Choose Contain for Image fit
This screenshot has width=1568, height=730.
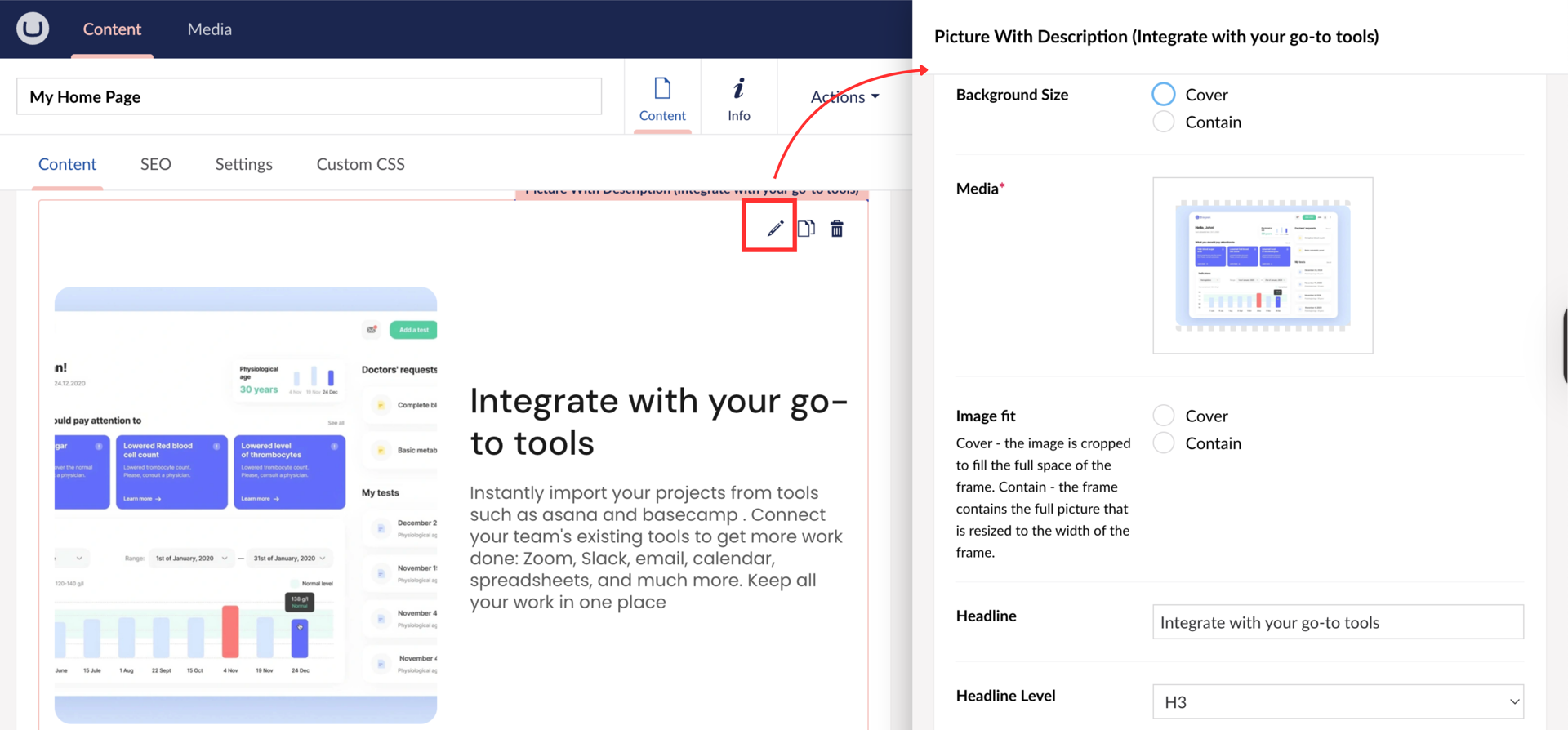pyautogui.click(x=1164, y=443)
